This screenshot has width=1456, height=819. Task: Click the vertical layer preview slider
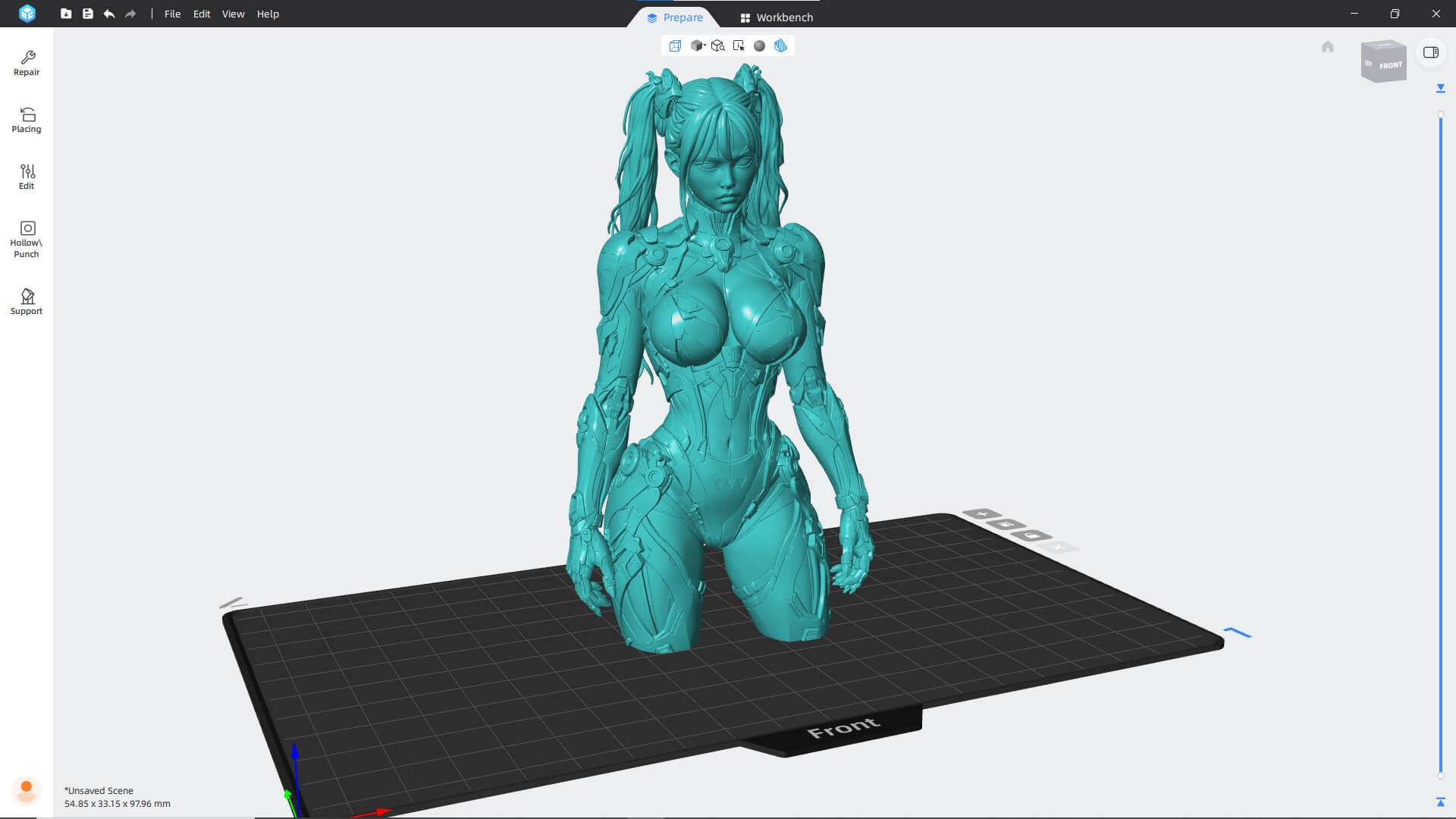(x=1441, y=445)
